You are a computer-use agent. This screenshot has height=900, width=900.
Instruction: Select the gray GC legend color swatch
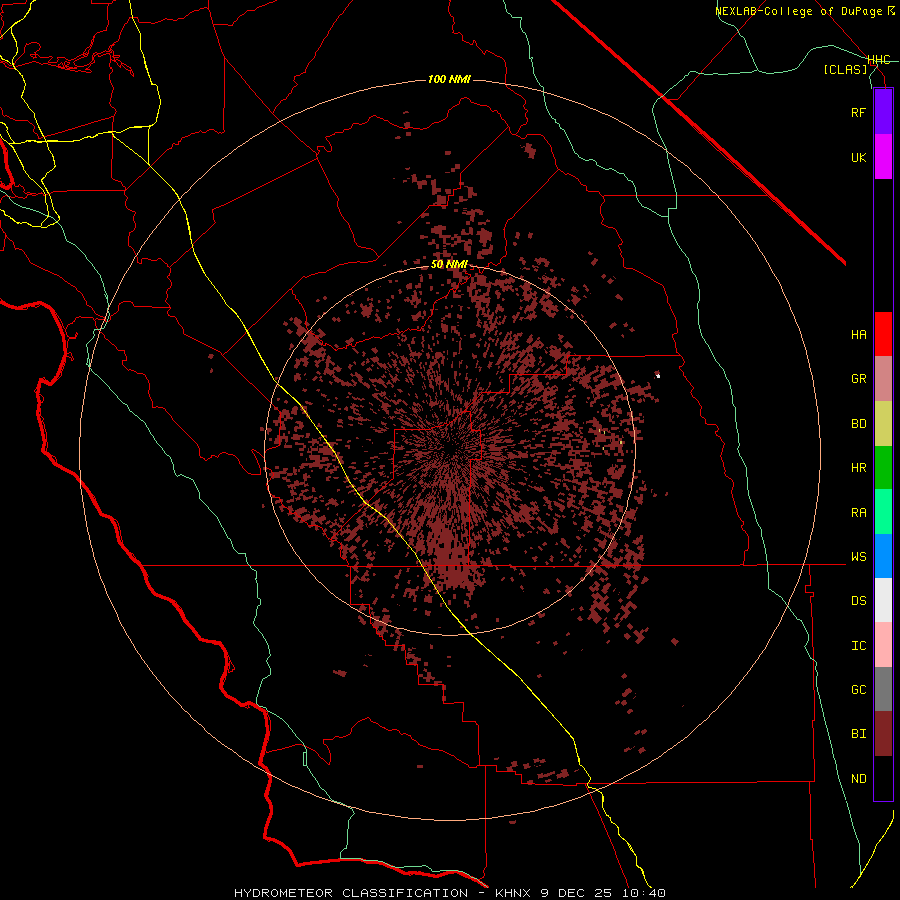click(883, 689)
